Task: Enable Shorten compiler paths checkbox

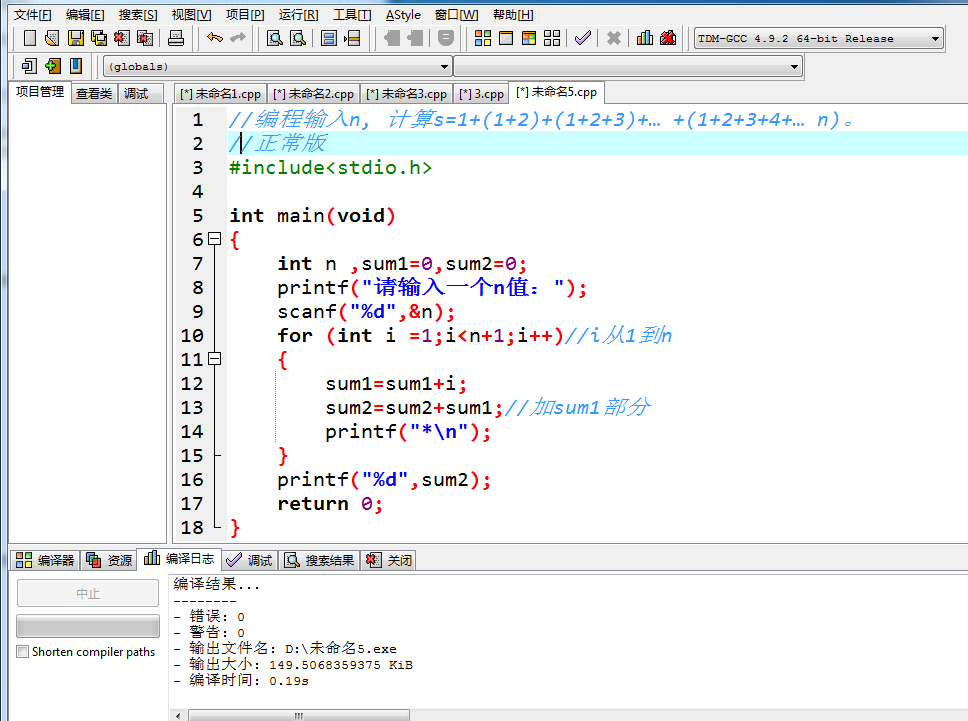Action: tap(23, 652)
